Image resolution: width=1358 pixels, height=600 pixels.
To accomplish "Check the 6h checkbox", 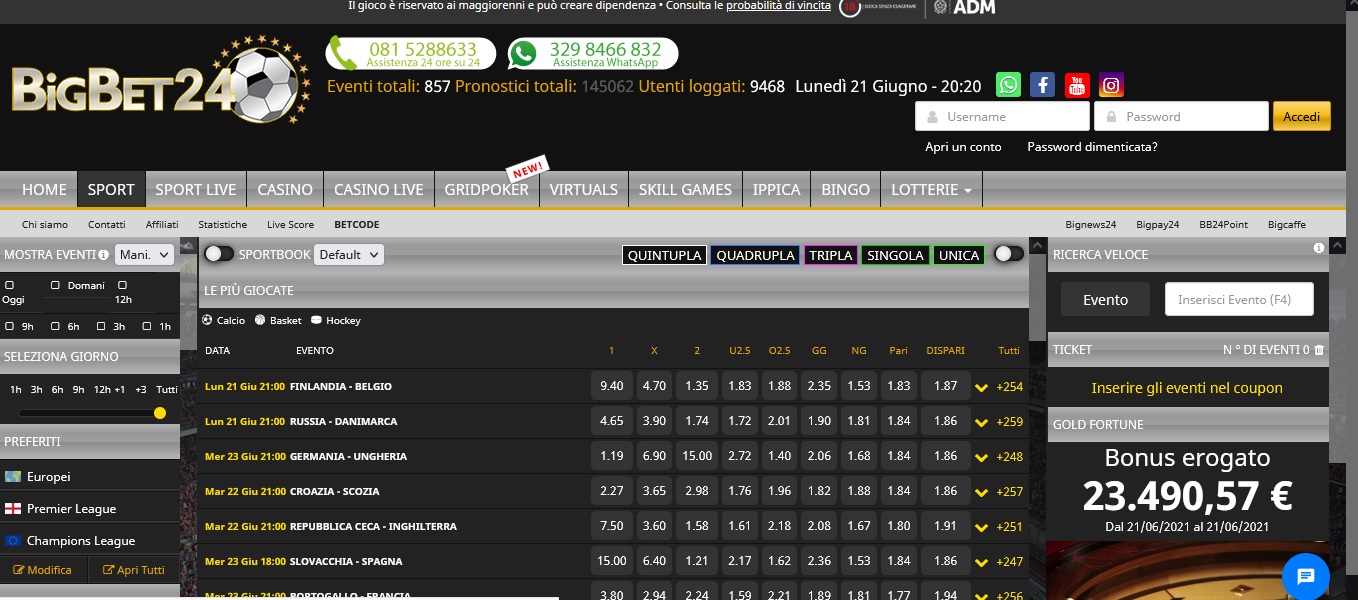I will point(56,326).
